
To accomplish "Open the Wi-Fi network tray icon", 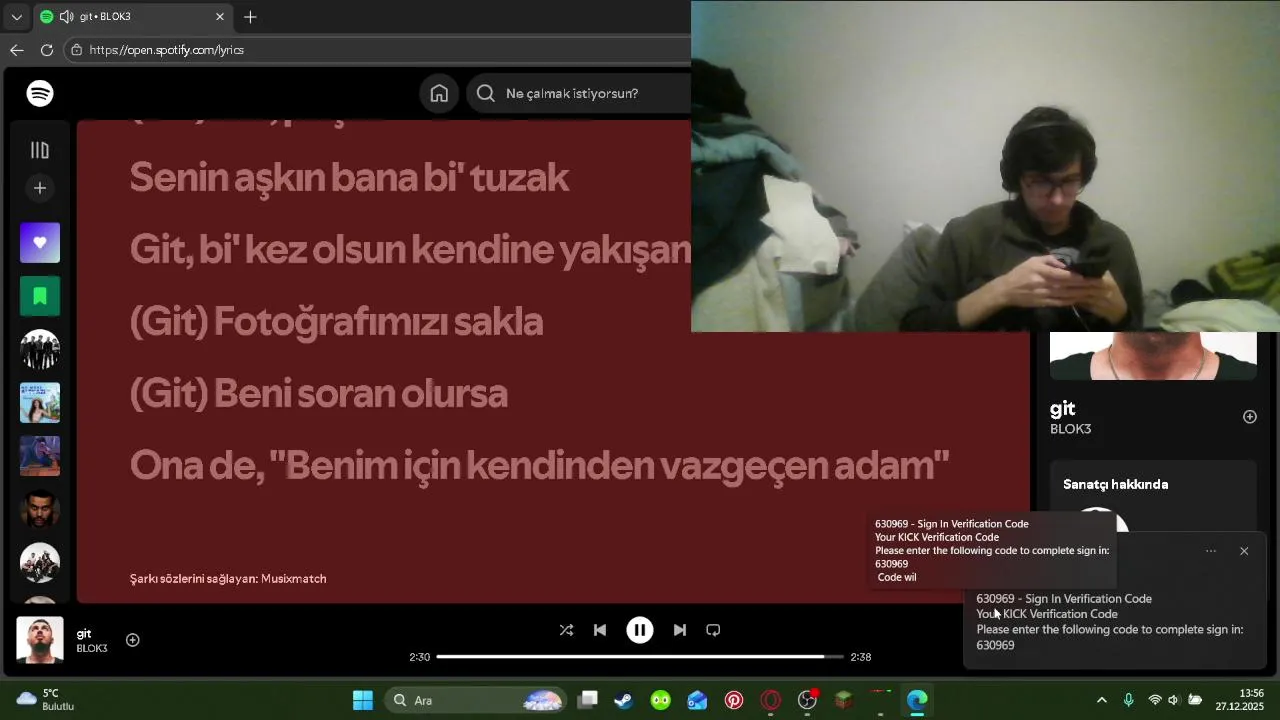I will (1155, 700).
